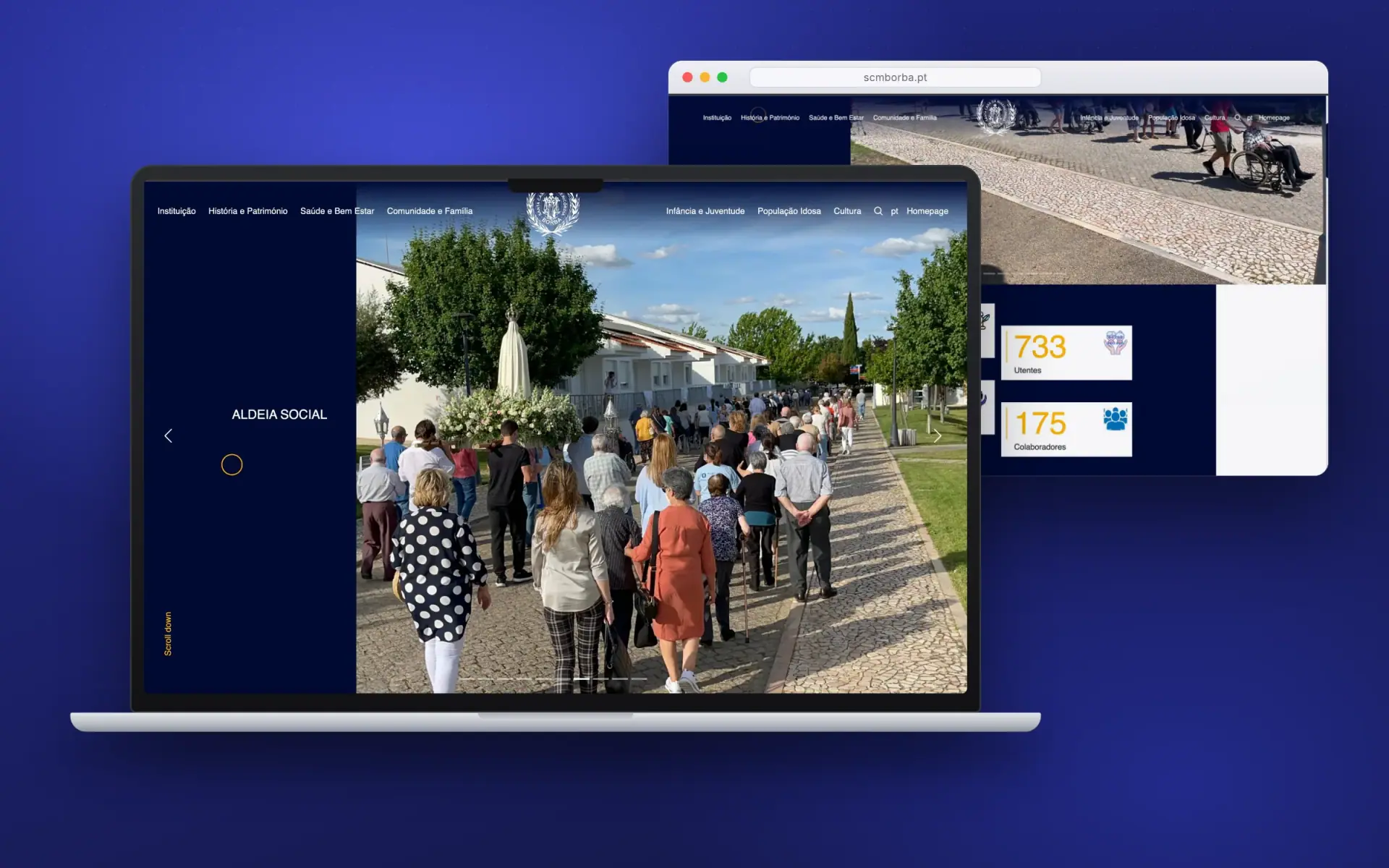Image resolution: width=1389 pixels, height=868 pixels.
Task: Click Cultura in the browser window menu
Action: click(x=1215, y=118)
